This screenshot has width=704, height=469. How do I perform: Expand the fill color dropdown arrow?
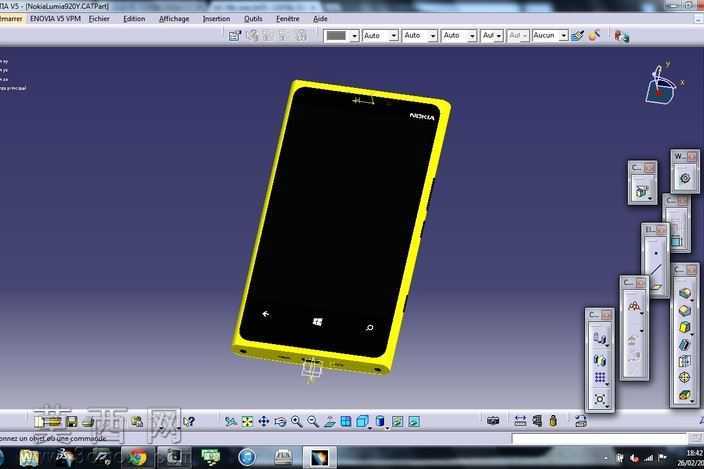(x=354, y=36)
